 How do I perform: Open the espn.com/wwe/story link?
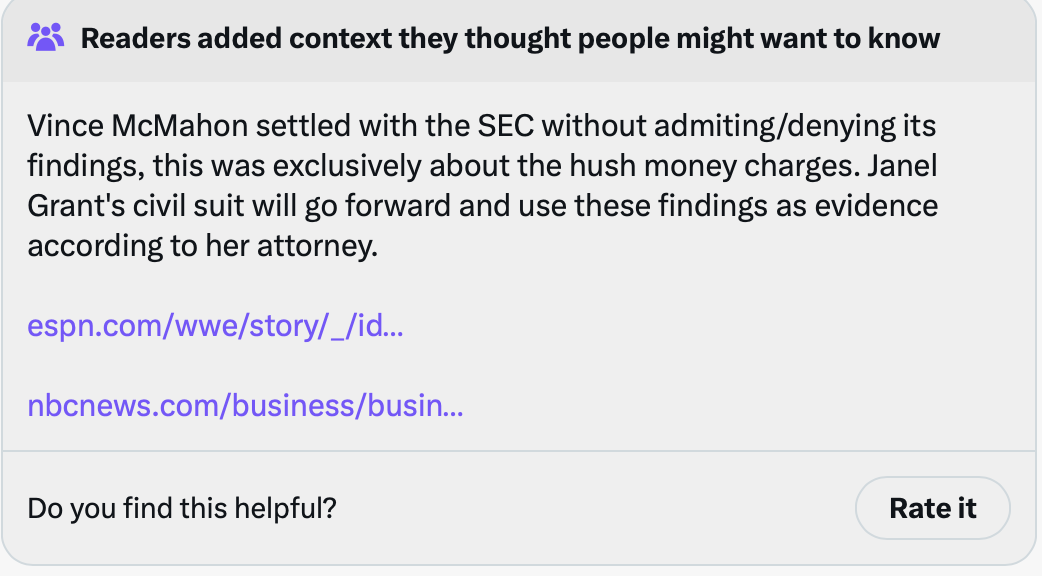[x=215, y=326]
